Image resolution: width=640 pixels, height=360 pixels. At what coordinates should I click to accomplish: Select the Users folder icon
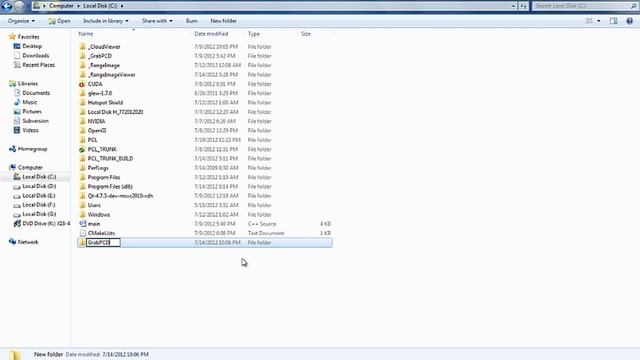click(82, 205)
